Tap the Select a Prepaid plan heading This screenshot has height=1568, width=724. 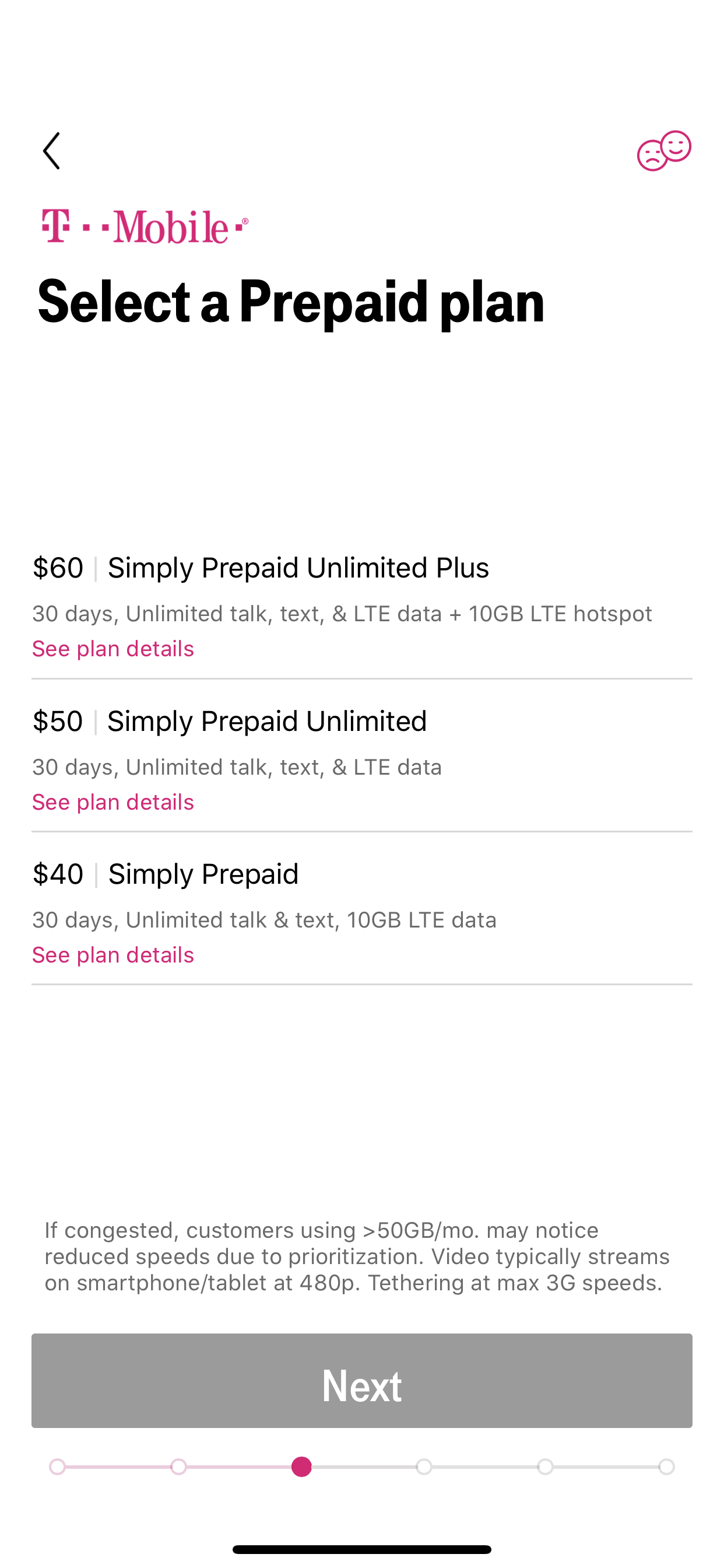click(x=291, y=302)
